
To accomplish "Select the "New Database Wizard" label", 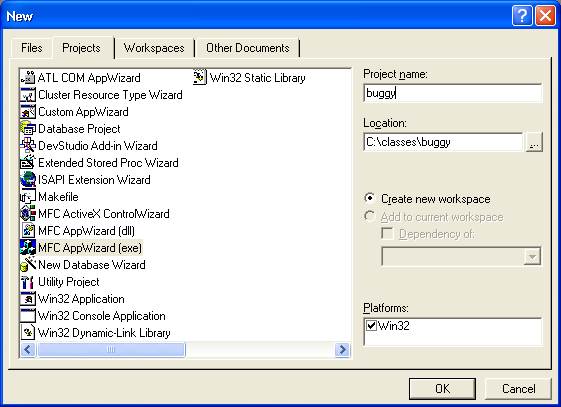I will [x=92, y=265].
